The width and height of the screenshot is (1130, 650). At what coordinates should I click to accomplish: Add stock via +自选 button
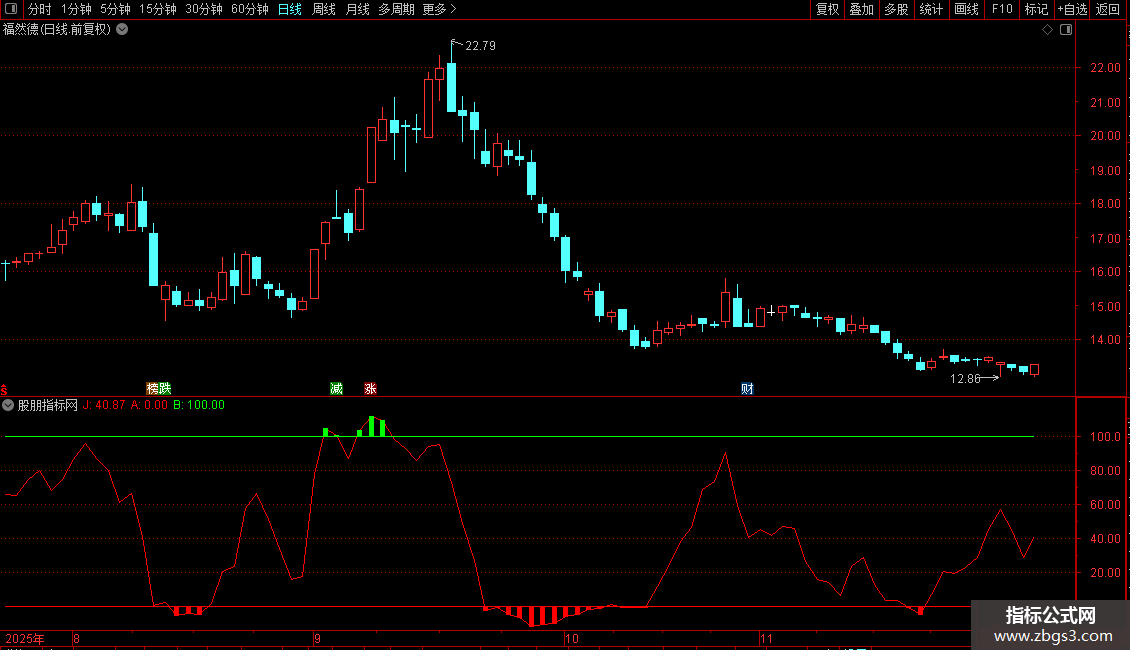click(x=1072, y=9)
